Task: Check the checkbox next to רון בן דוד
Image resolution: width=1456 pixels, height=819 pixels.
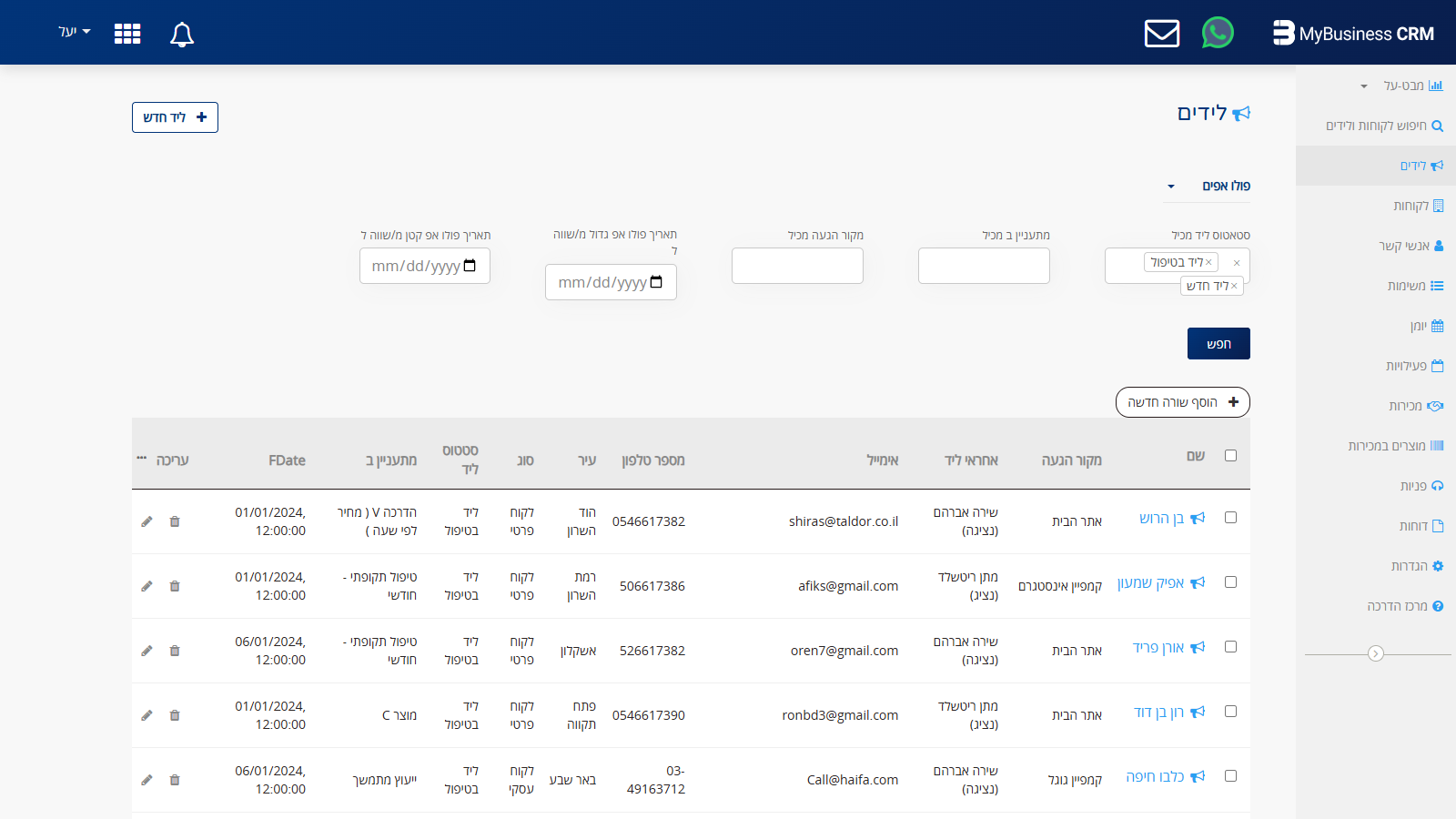Action: (x=1231, y=712)
